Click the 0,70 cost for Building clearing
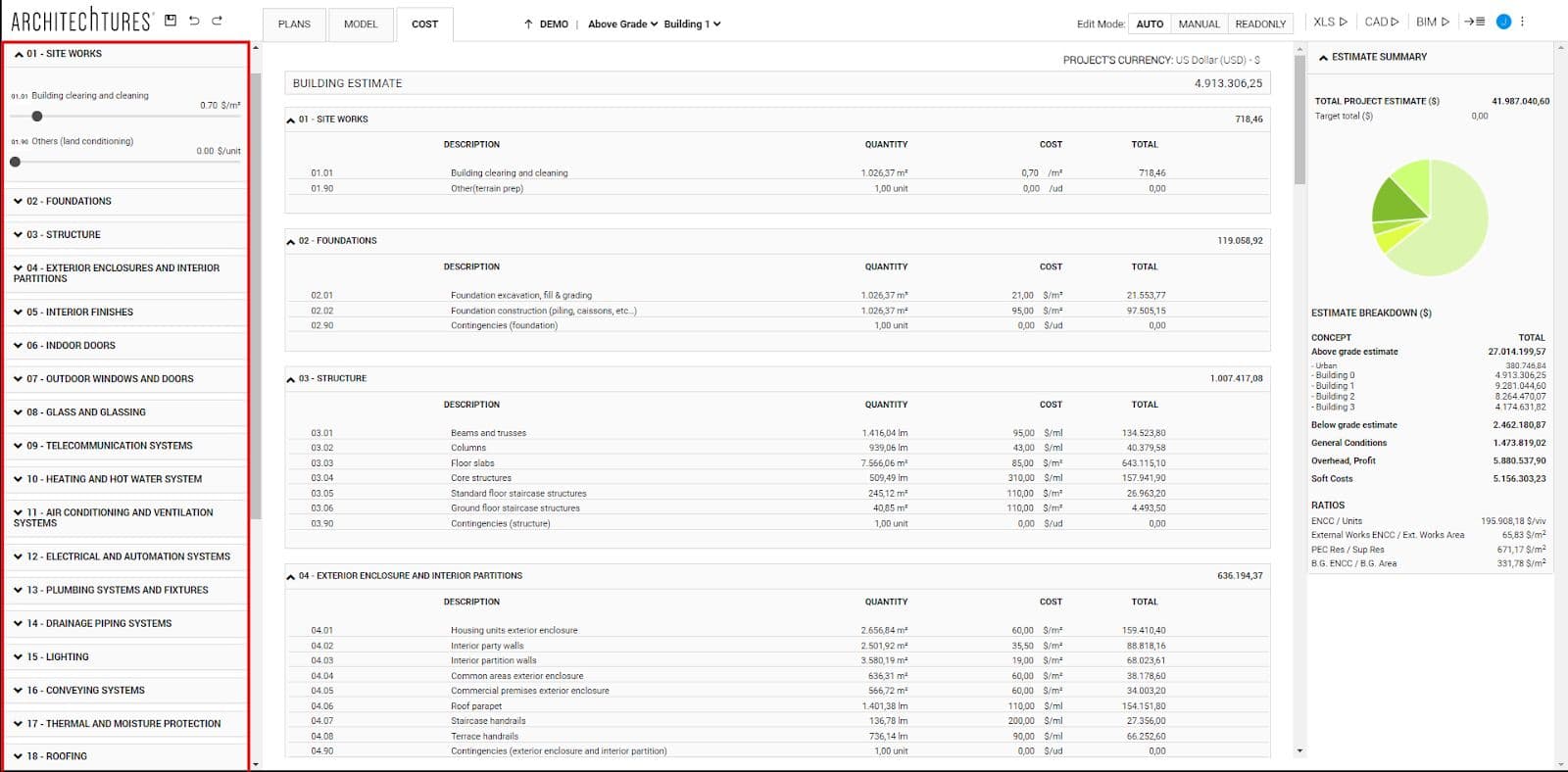 tap(1030, 173)
